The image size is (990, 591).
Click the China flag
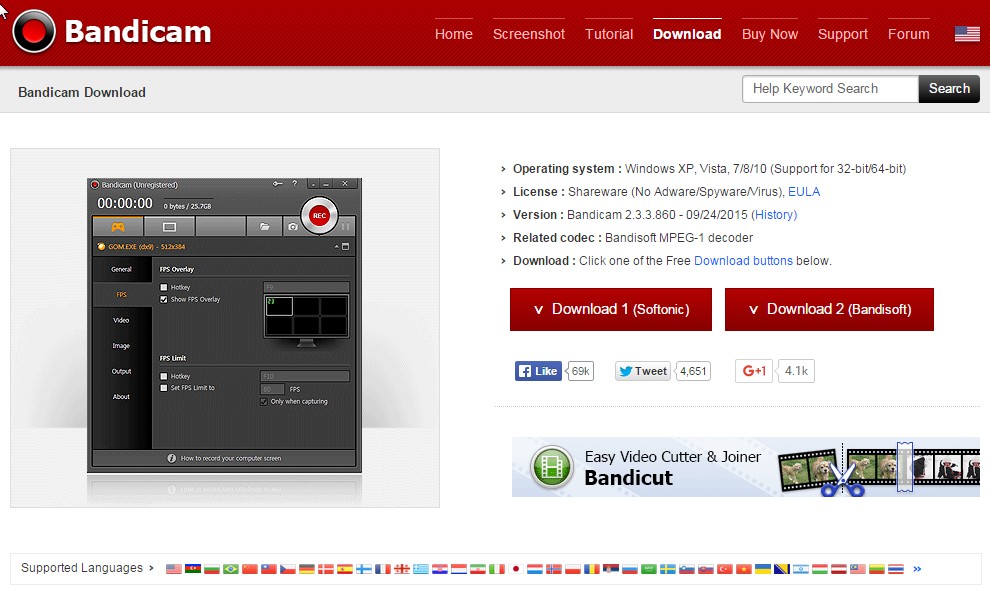[x=250, y=569]
